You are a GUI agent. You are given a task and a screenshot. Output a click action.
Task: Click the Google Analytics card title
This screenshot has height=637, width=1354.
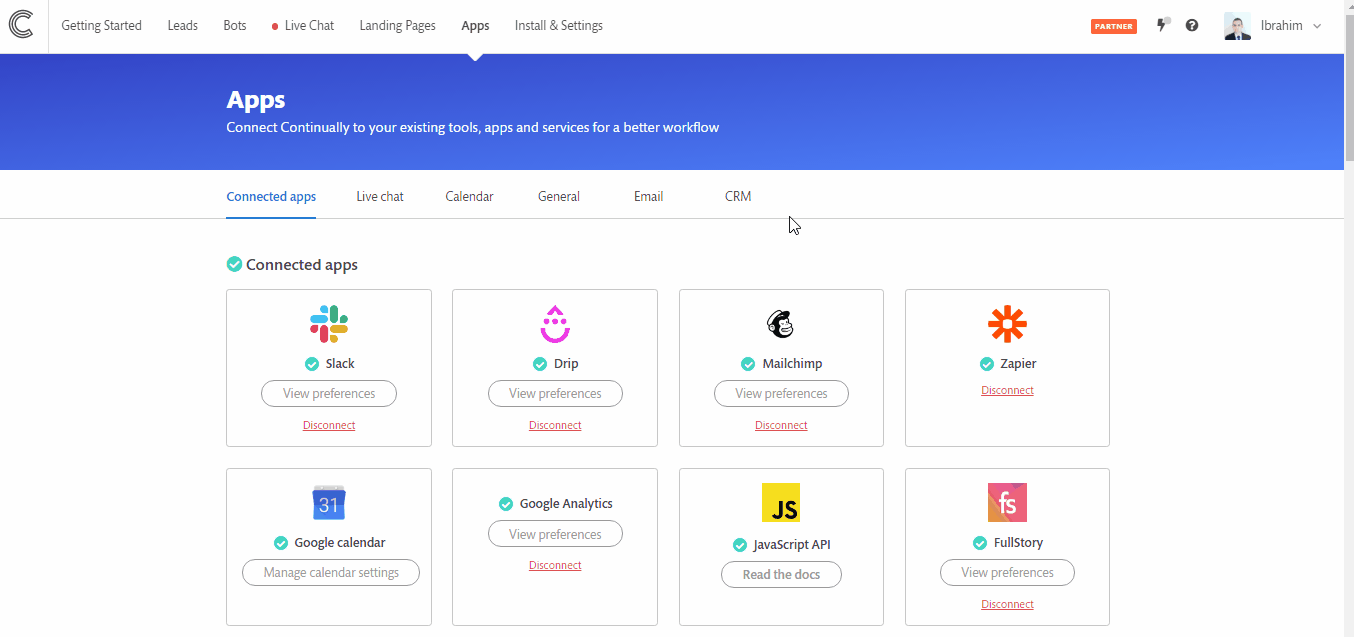click(566, 504)
